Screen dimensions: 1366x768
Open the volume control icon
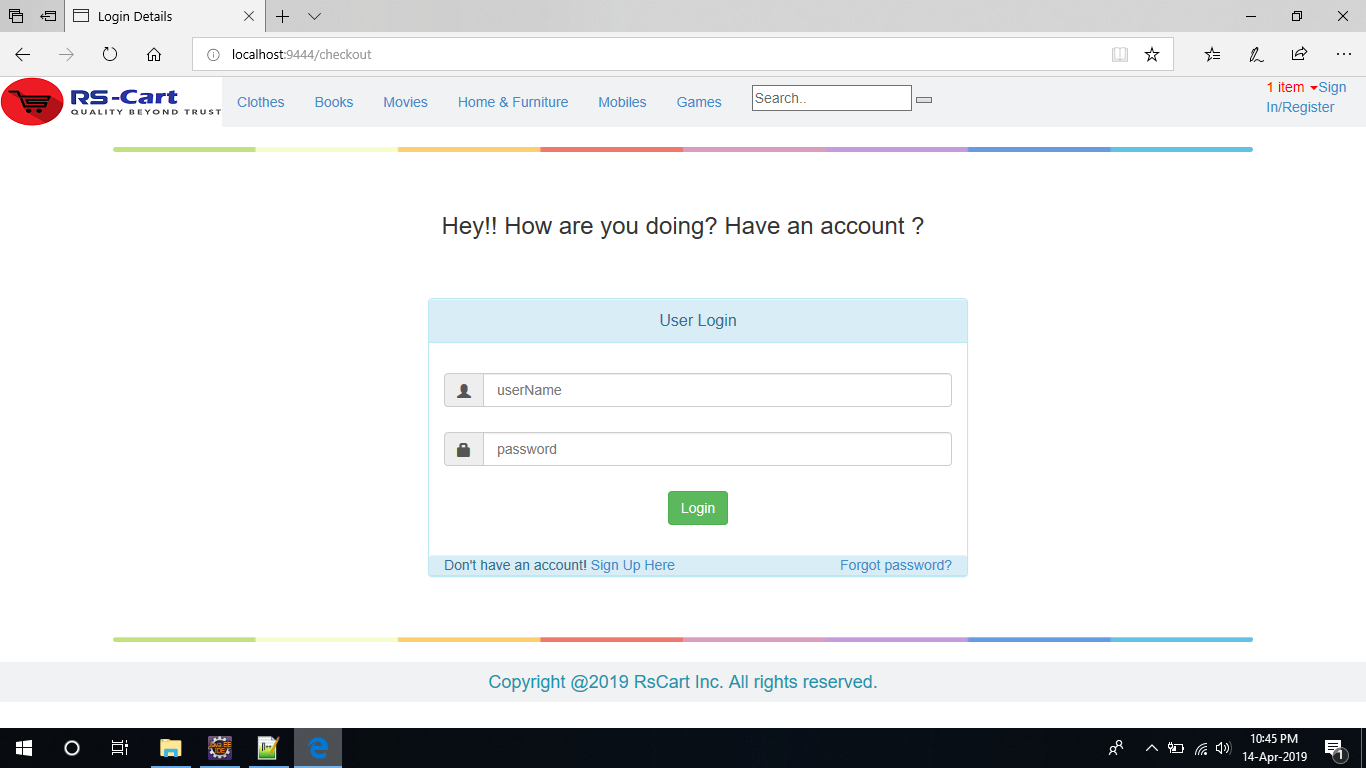pyautogui.click(x=1223, y=748)
